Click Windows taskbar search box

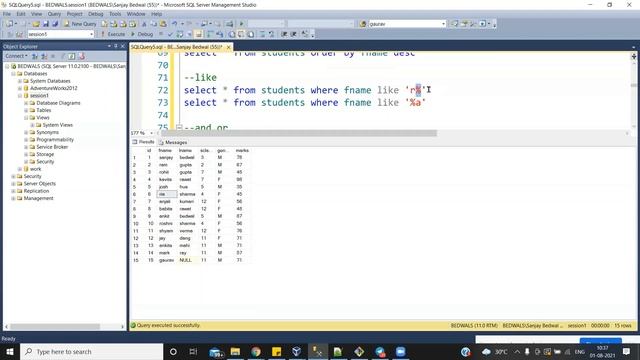pyautogui.click(x=92, y=352)
